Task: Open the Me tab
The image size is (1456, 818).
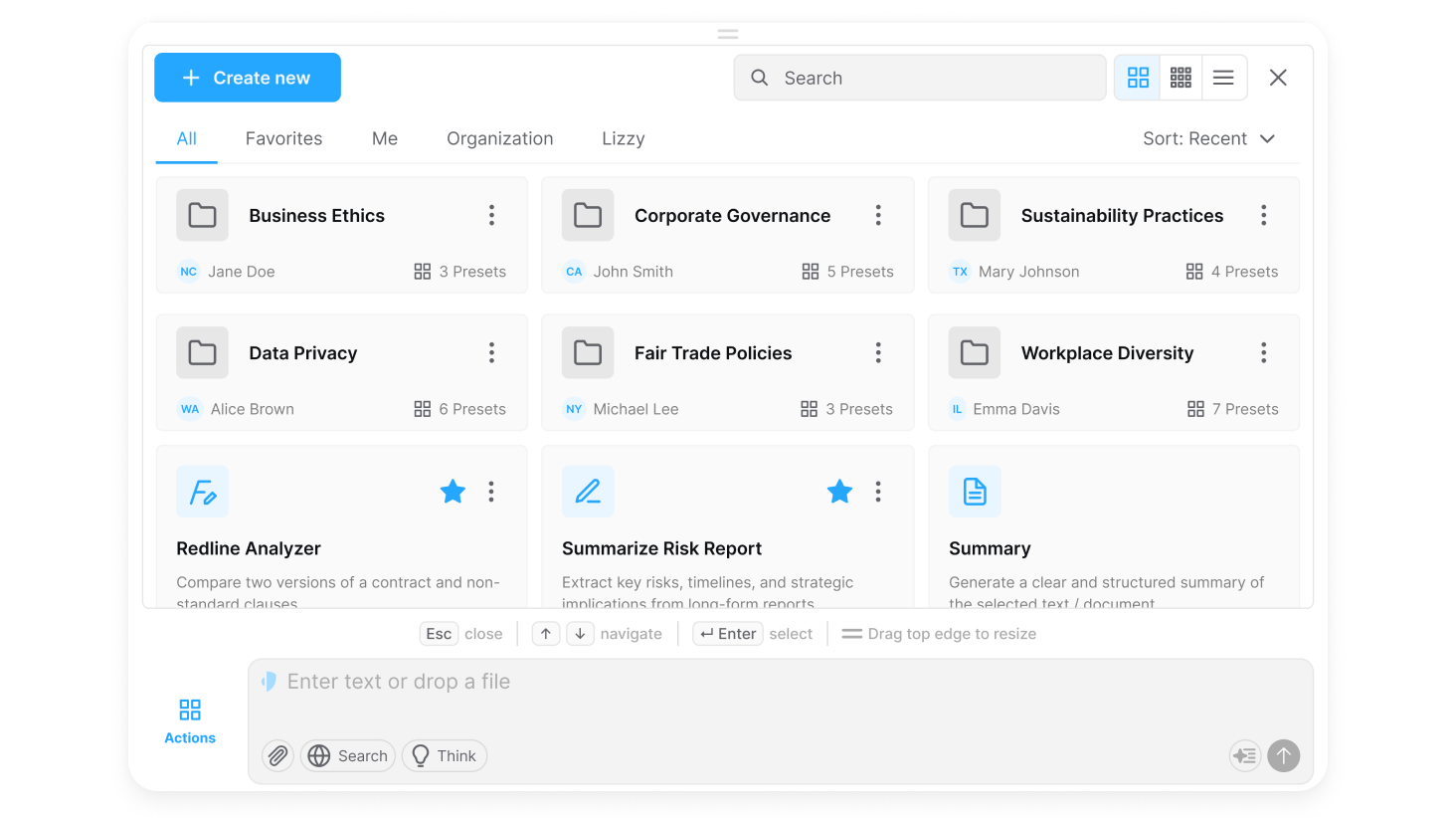Action: pyautogui.click(x=385, y=138)
